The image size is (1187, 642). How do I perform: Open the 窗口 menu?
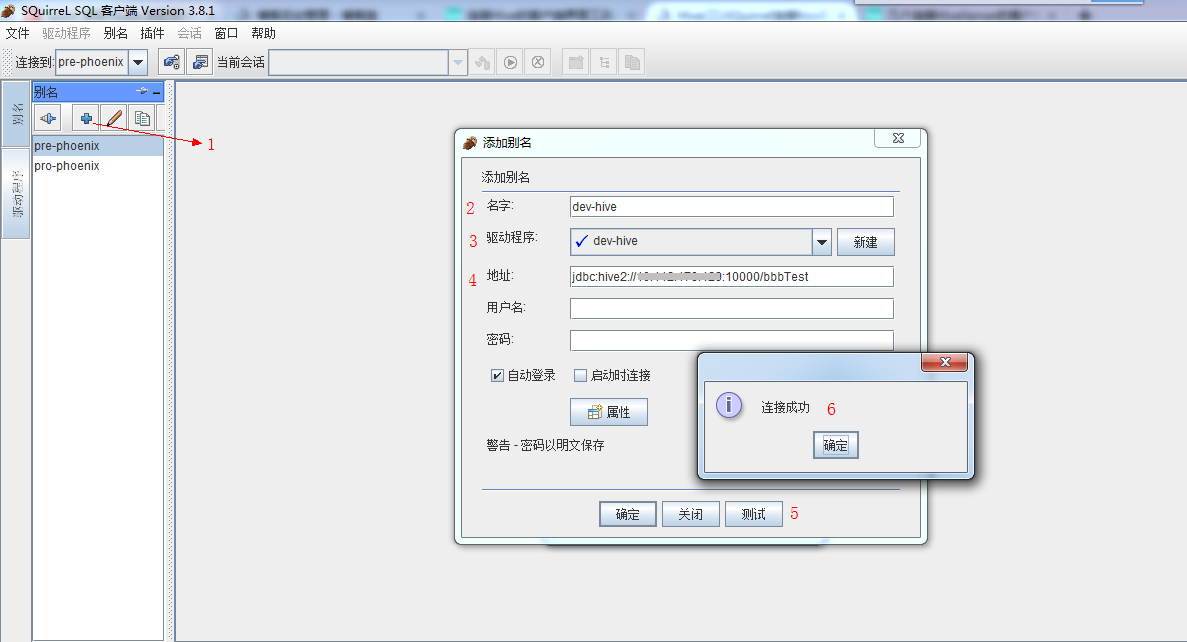pyautogui.click(x=226, y=33)
